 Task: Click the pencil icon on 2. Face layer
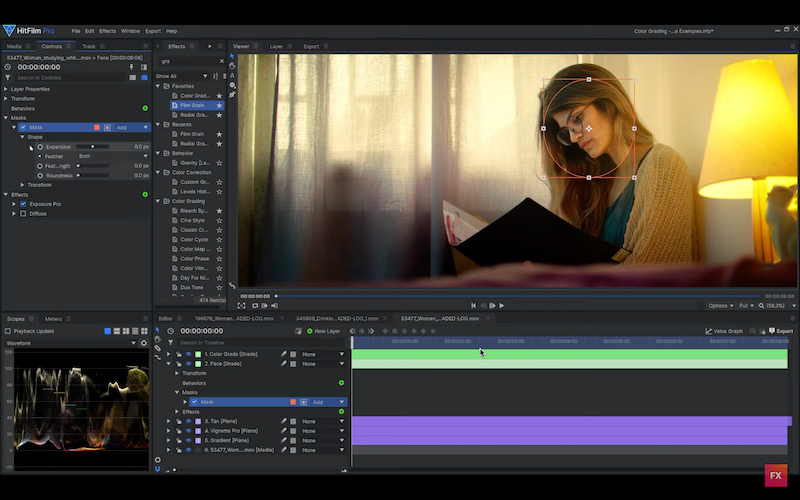tap(284, 364)
